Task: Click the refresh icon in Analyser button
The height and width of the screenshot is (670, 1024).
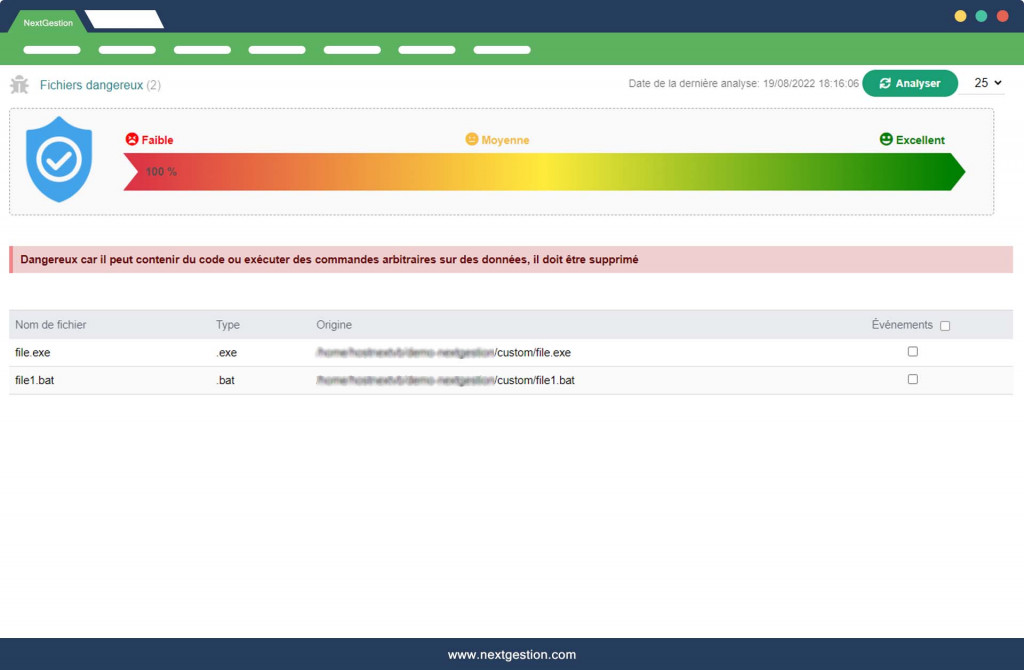Action: point(885,84)
